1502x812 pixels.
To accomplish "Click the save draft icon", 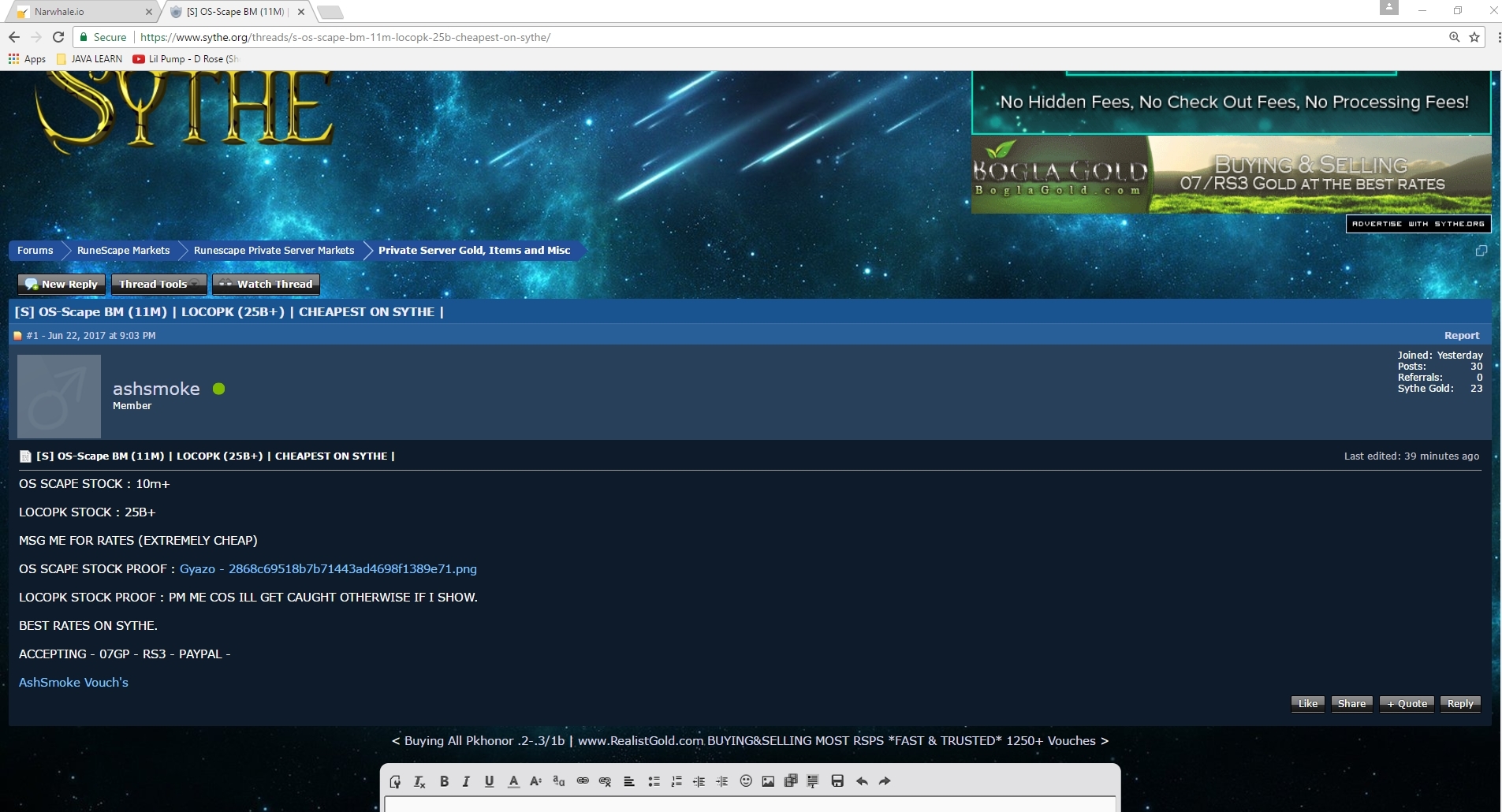I will point(837,781).
